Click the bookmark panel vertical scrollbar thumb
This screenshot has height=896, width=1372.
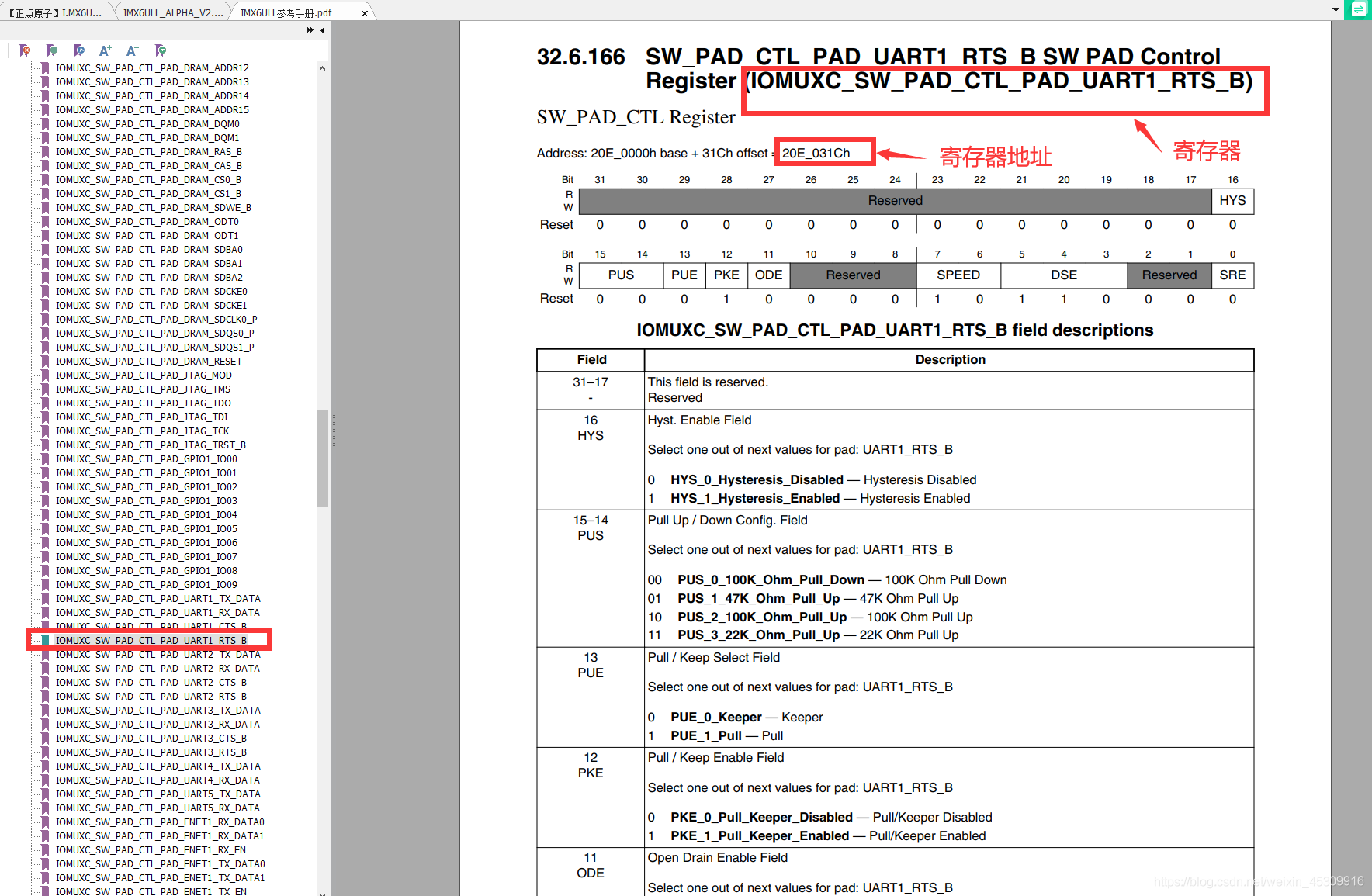tap(322, 458)
